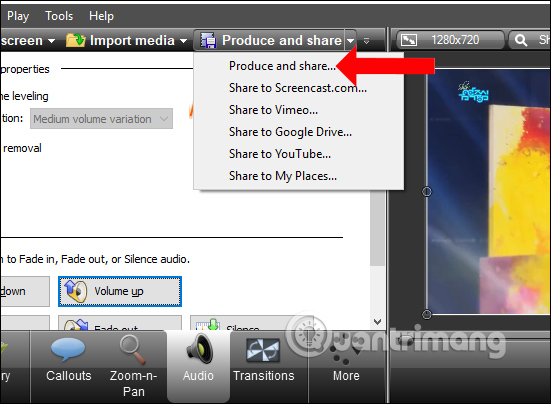The image size is (551, 404).
Task: Click the scroll down arrow of audio panel
Action: [377, 321]
